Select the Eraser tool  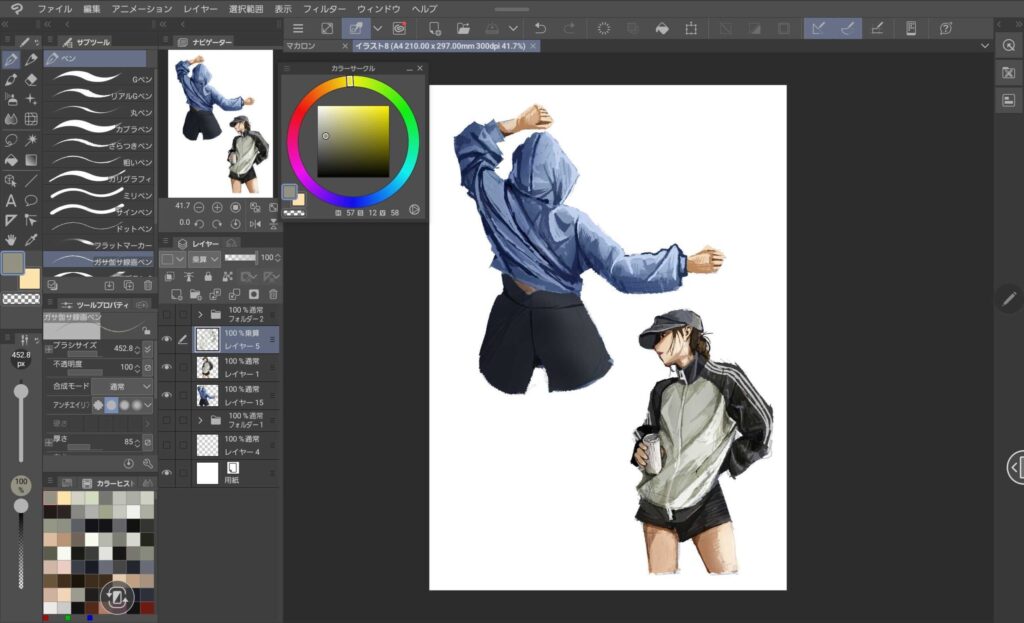(x=31, y=80)
